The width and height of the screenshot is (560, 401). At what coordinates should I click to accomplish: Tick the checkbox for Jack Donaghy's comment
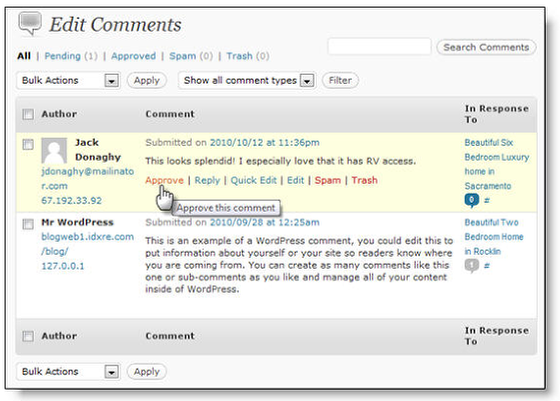click(28, 144)
